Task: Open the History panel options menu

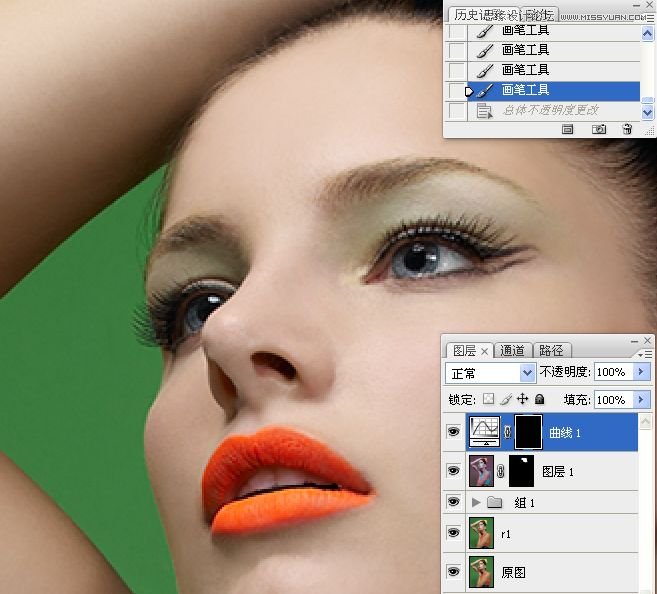Action: pyautogui.click(x=650, y=18)
